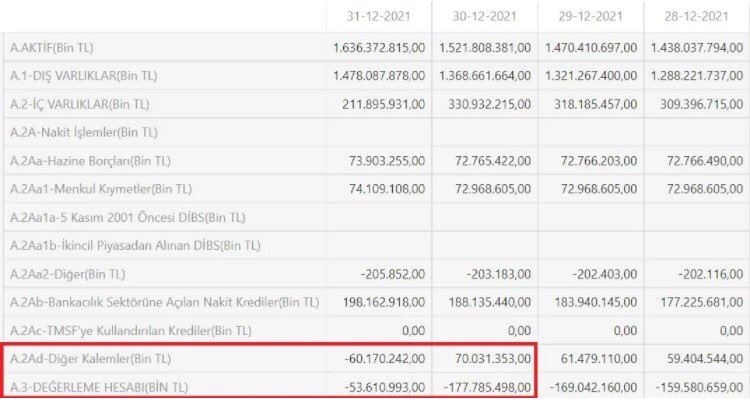750x402 pixels.
Task: Select the TMSF'ye Kullandırılan Krediler row label
Action: (x=130, y=330)
